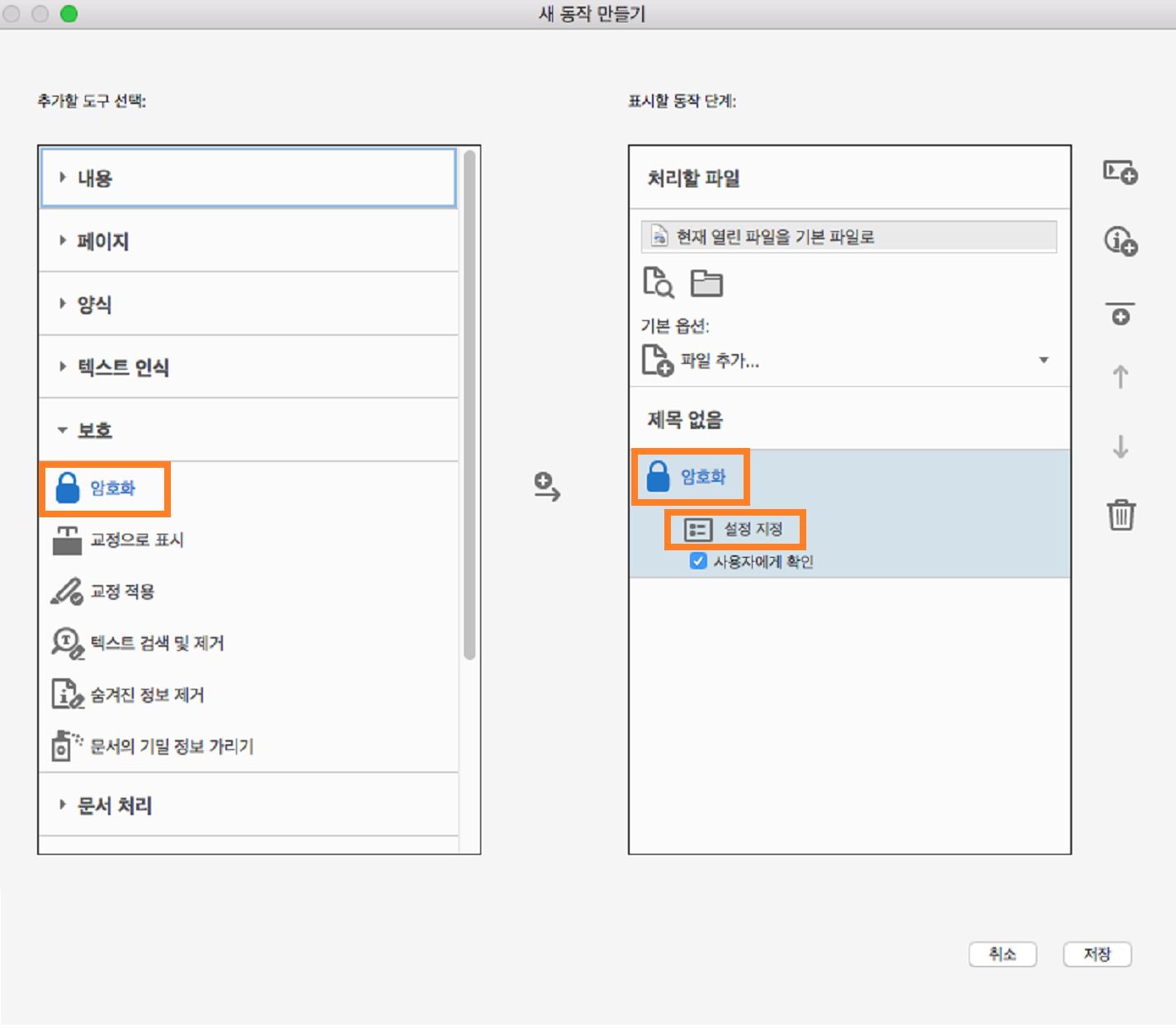This screenshot has height=1028, width=1176.
Task: Save the action with the 저장 button
Action: (x=1098, y=955)
